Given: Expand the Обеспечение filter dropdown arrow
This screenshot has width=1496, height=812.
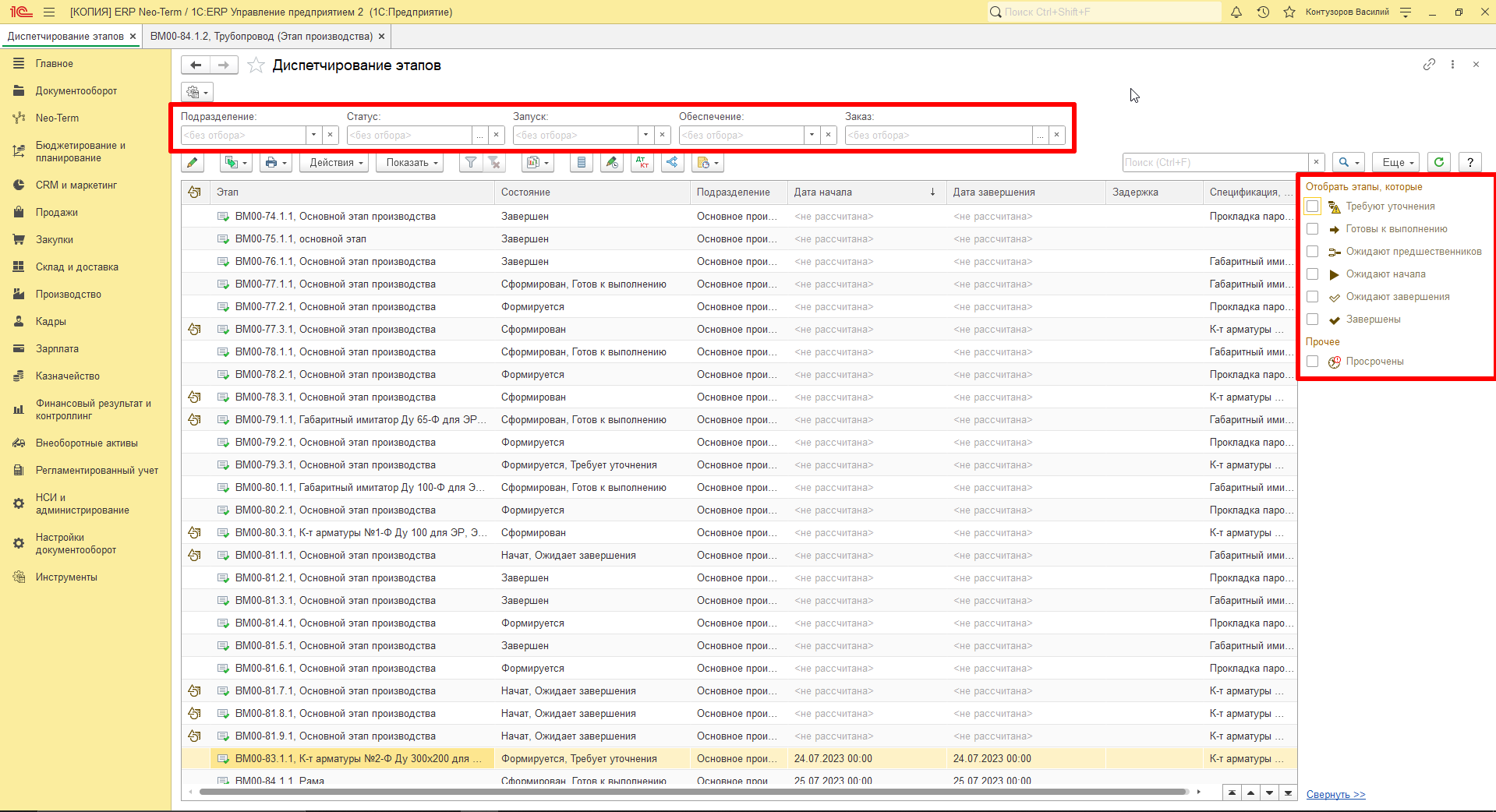Looking at the screenshot, I should 812,135.
